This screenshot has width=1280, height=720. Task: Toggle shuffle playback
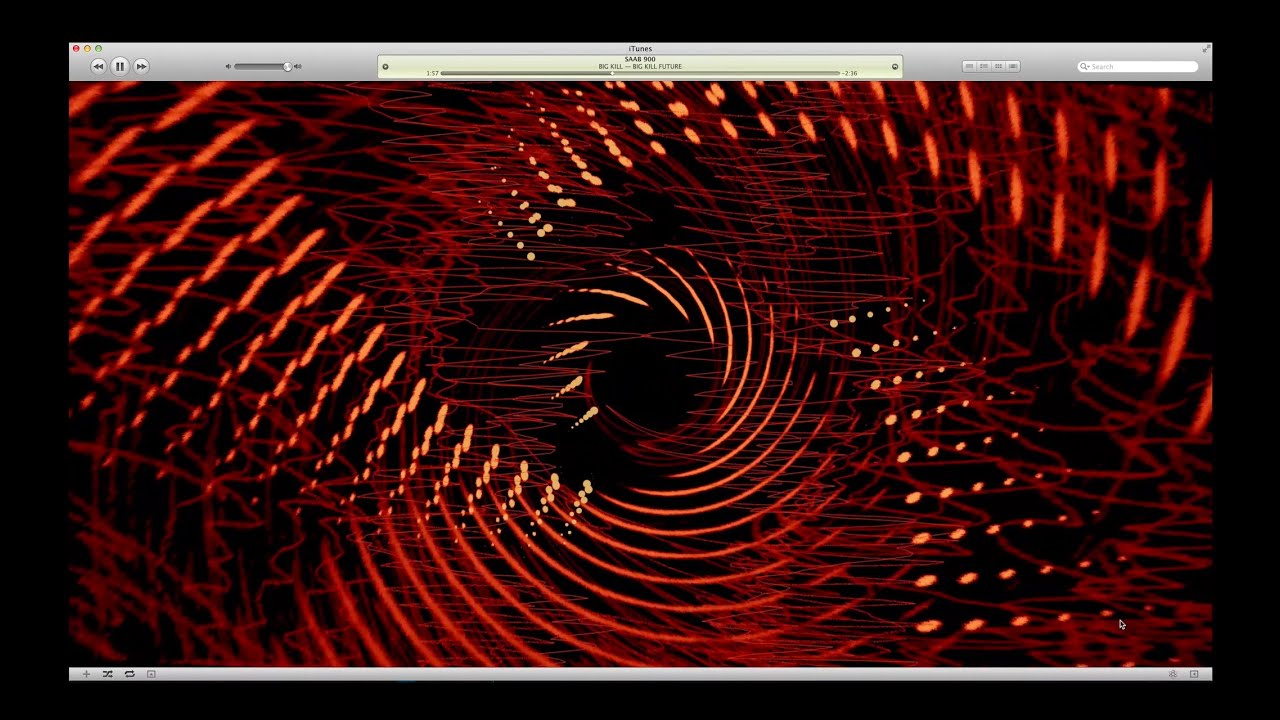click(107, 674)
